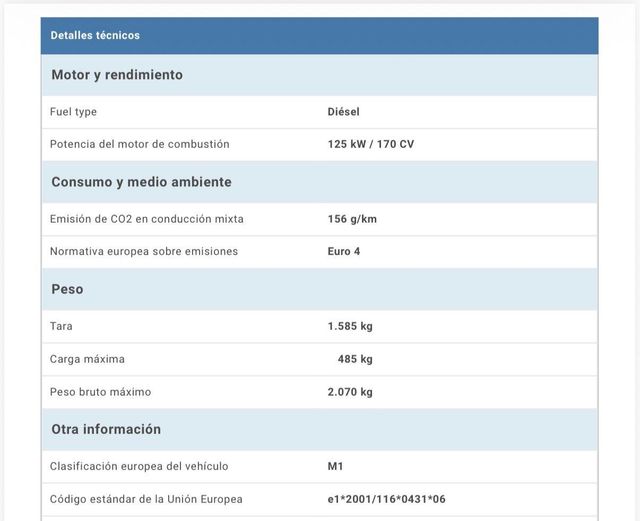This screenshot has height=521, width=640.
Task: Click Normativa europea sobre emisiones label
Action: point(144,251)
